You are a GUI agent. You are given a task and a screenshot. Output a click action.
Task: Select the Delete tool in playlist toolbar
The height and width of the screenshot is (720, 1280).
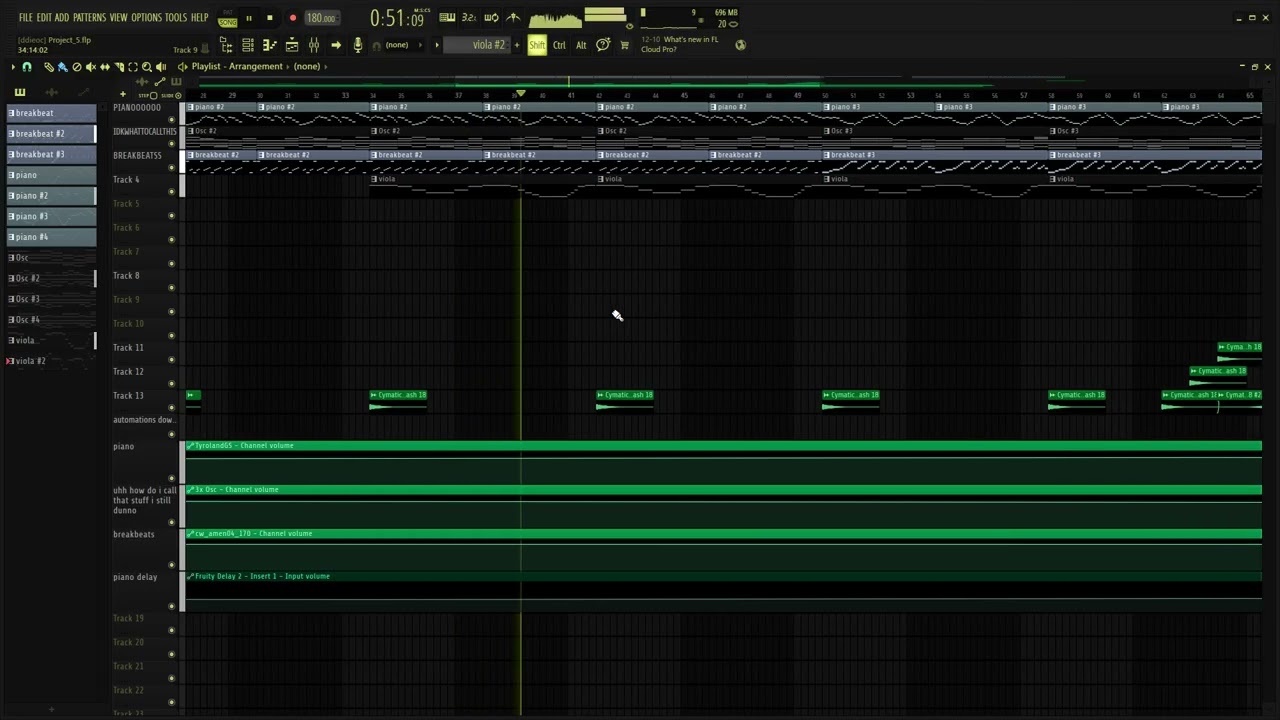[x=77, y=67]
